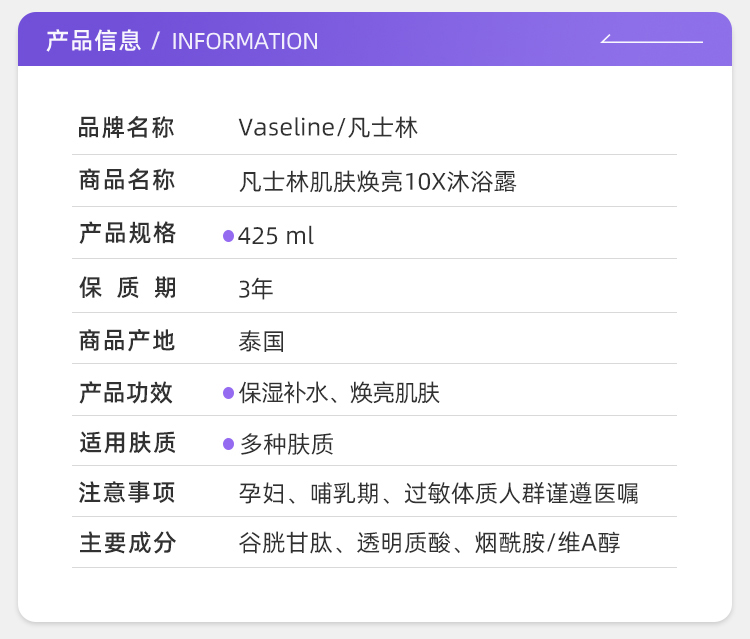Click the "425 ml" specification value
This screenshot has width=750, height=639.
pos(276,236)
